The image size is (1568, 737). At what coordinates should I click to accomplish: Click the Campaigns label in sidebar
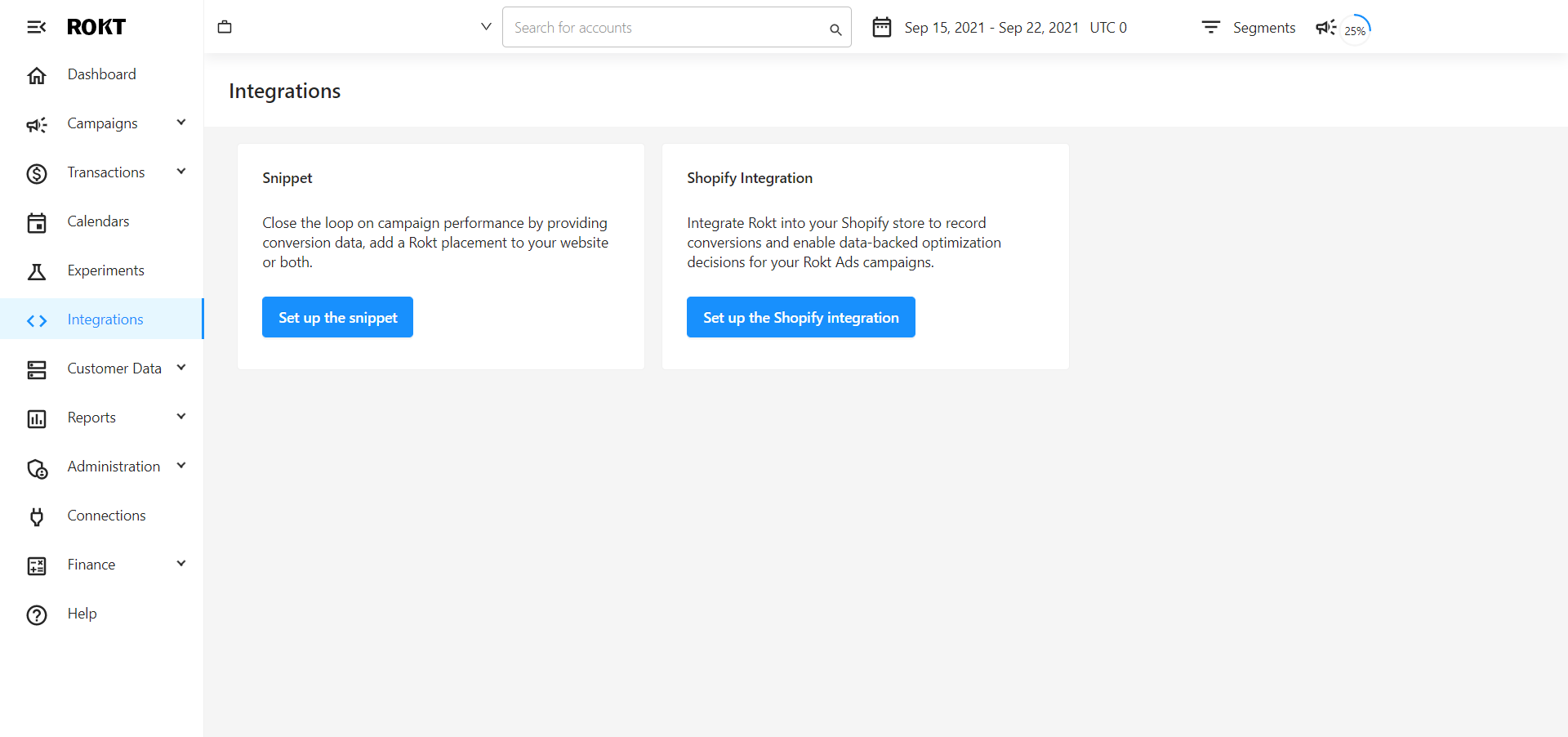coord(102,123)
